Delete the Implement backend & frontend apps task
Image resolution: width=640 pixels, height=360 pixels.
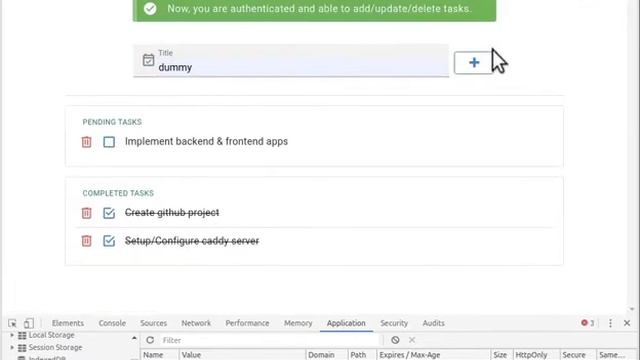[x=87, y=142]
